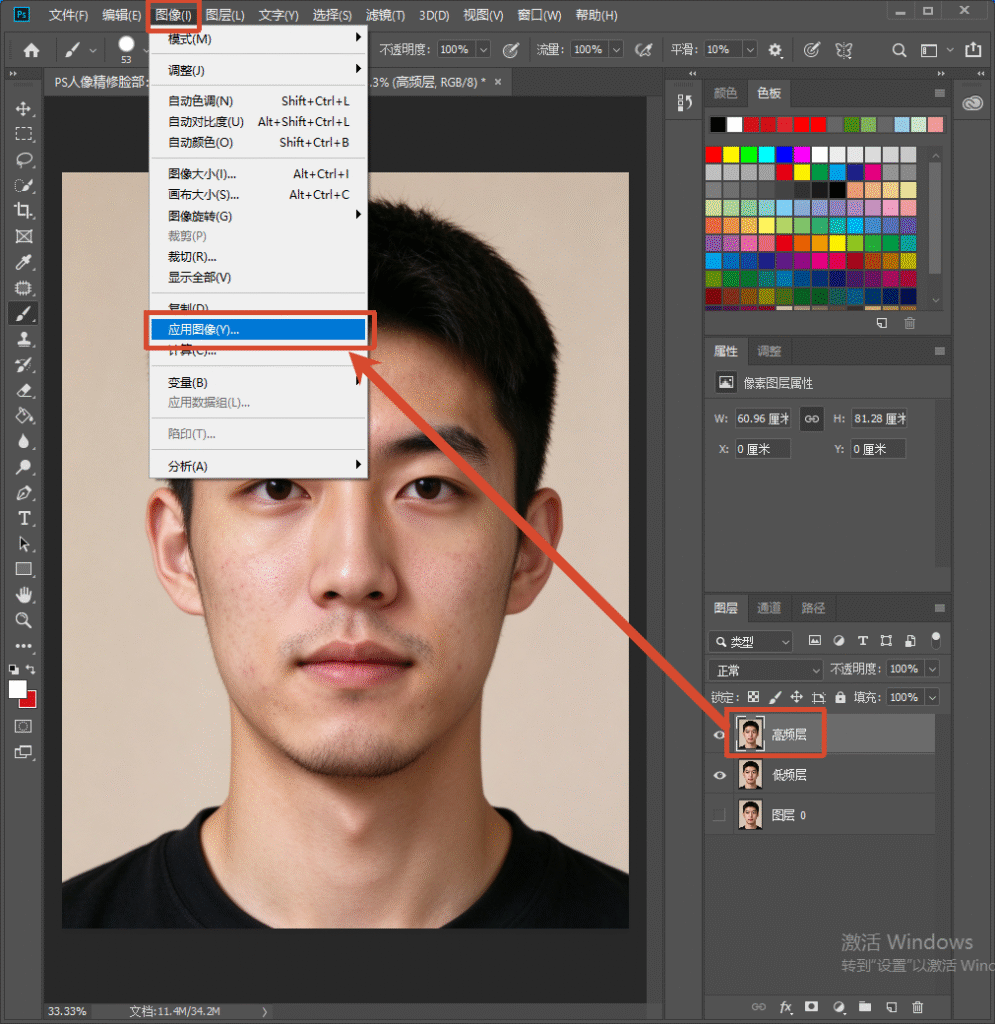This screenshot has height=1024, width=995.
Task: Pick the black swatch in recent colors
Action: 718,125
